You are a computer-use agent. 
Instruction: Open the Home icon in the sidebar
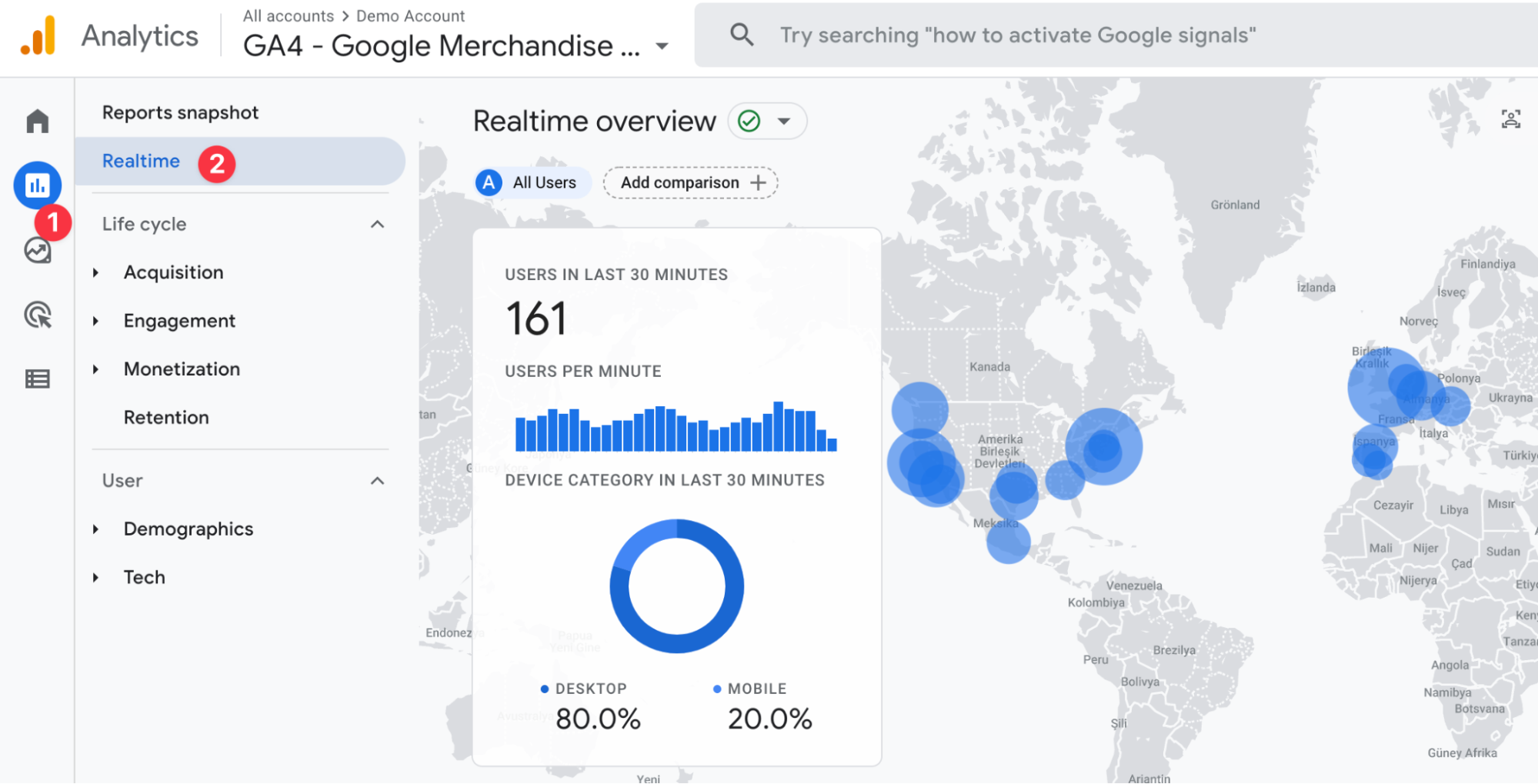click(x=37, y=121)
